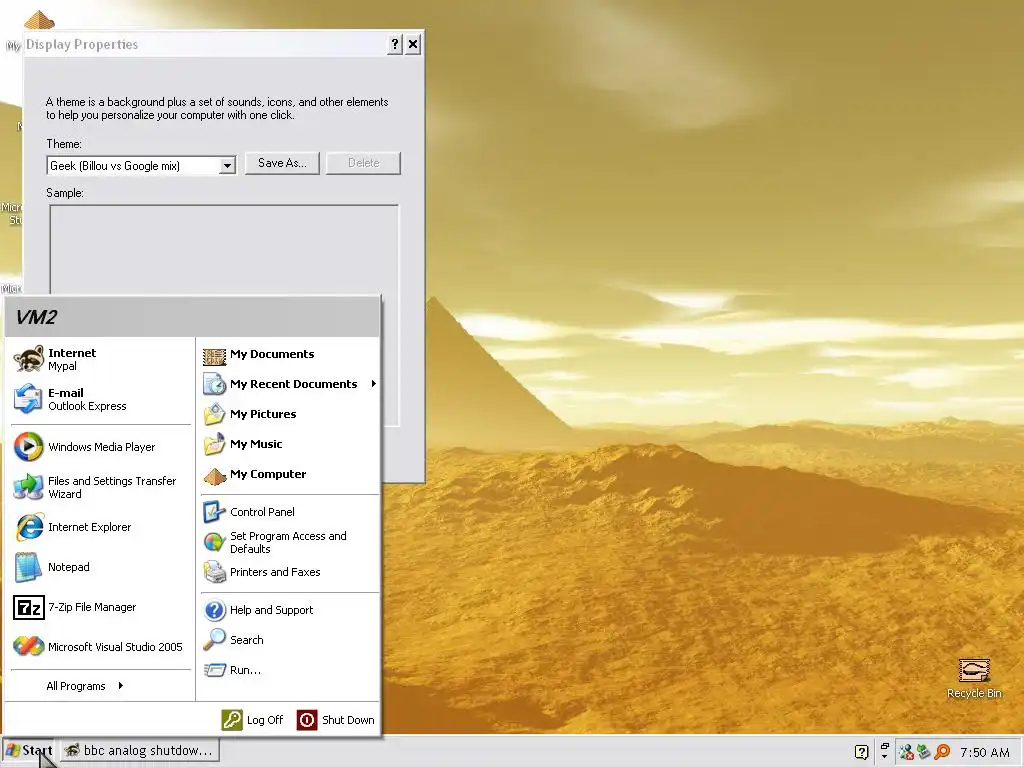Image resolution: width=1024 pixels, height=768 pixels.
Task: Click the green hardware tray icon
Action: (923, 752)
